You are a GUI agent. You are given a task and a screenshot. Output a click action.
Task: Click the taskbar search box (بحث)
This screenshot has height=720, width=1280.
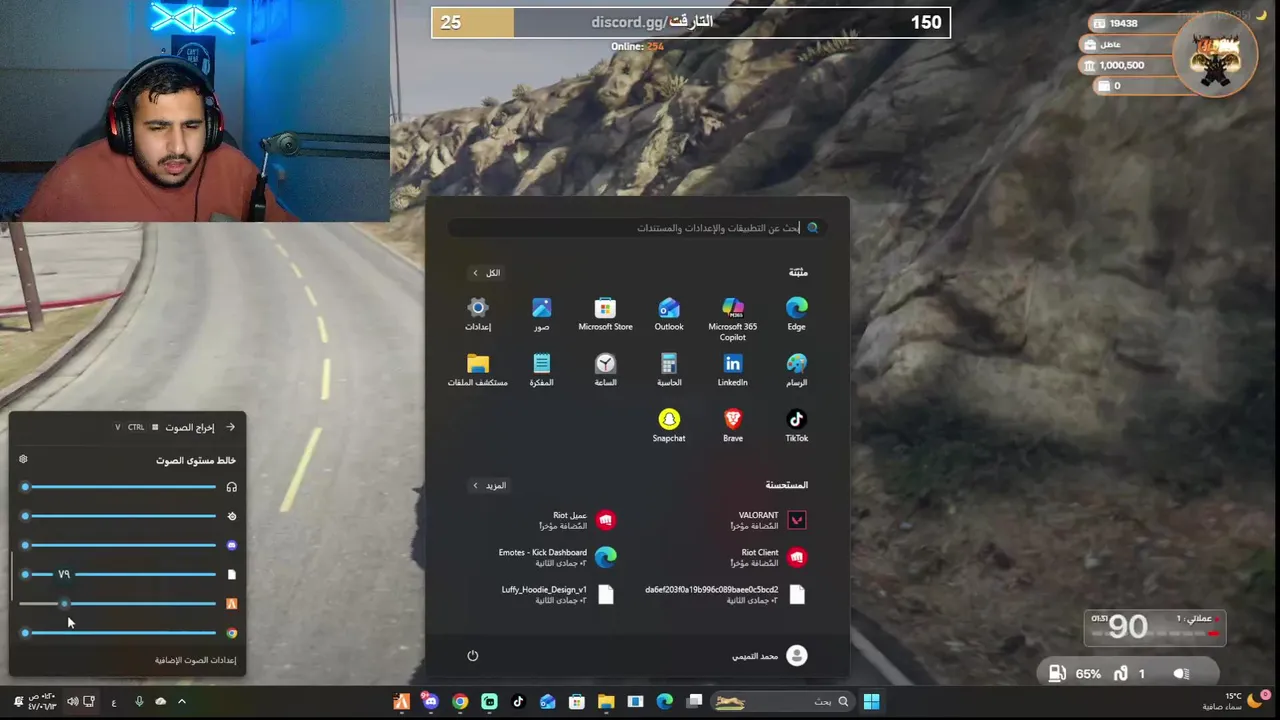782,702
